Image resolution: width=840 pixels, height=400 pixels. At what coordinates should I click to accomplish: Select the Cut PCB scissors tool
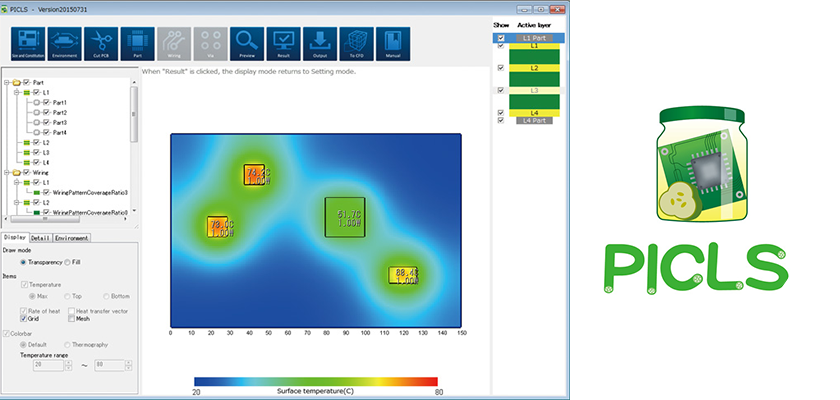coord(101,44)
